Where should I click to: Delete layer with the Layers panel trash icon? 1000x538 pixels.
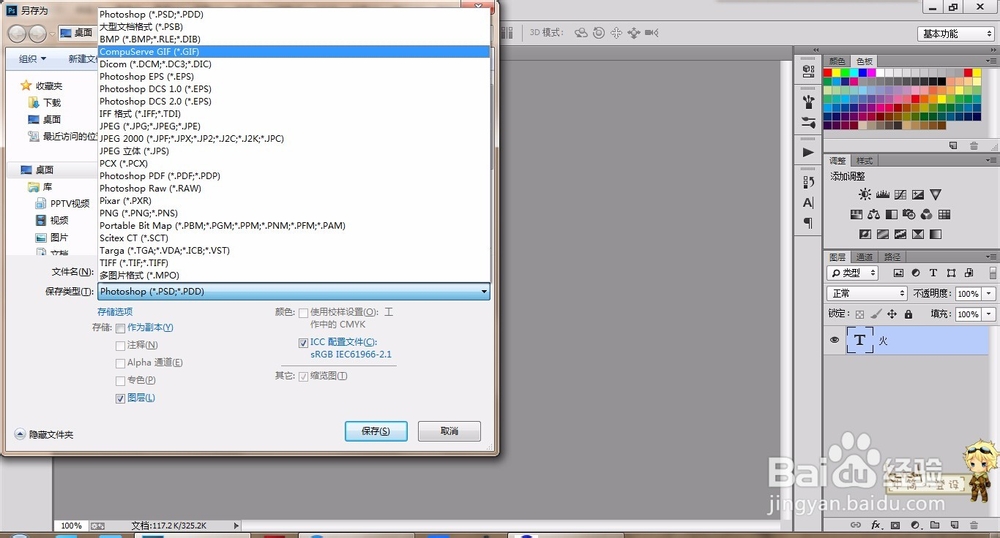(x=974, y=525)
